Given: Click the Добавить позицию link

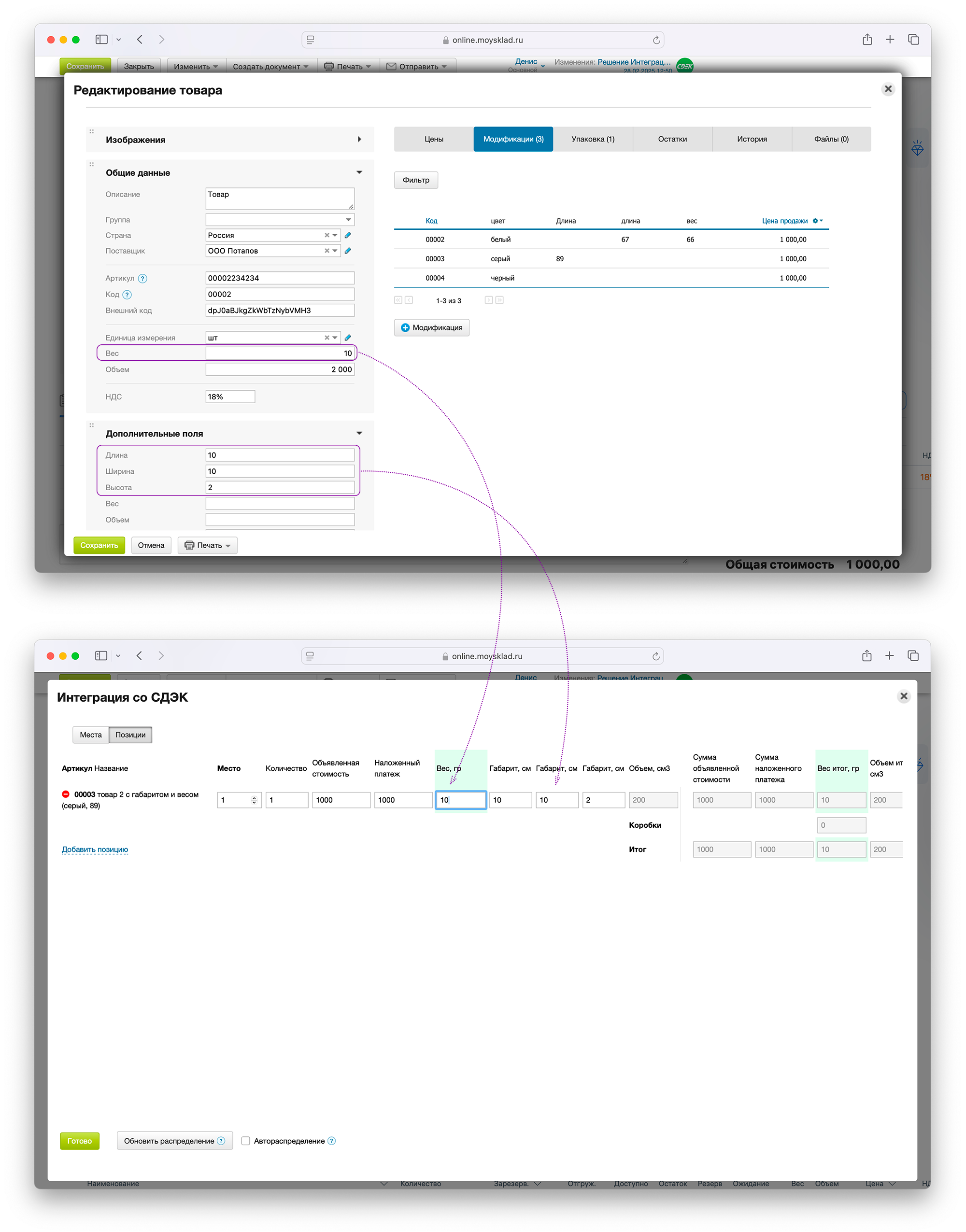Looking at the screenshot, I should (x=95, y=849).
